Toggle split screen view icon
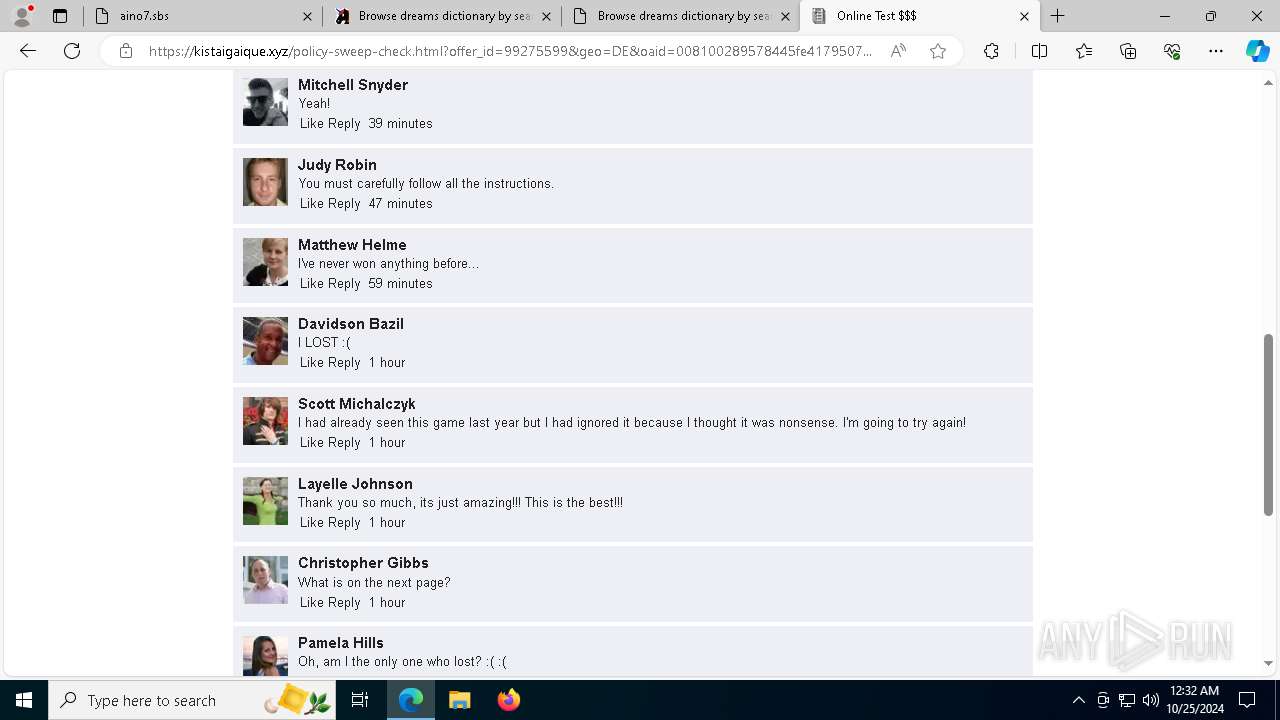The image size is (1280, 720). tap(1039, 51)
